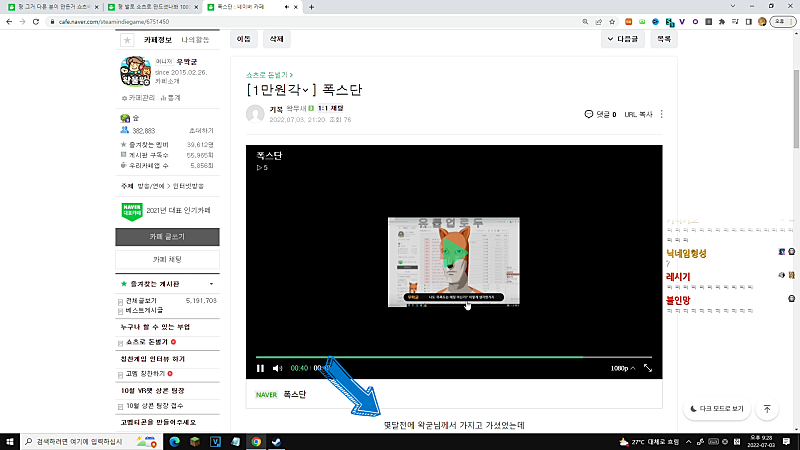The image size is (800, 450).
Task: Open the cafe profile image
Action: pos(135,71)
